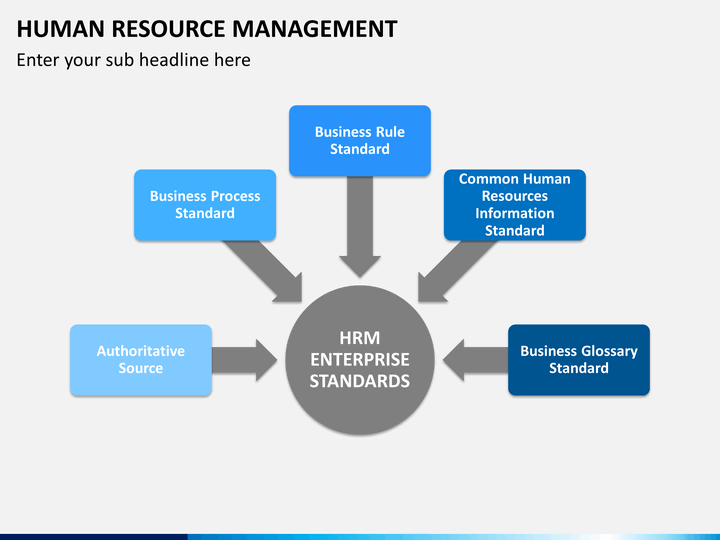Select the arrow beside Business Glossary Standard
Viewport: 720px width, 540px height.
pos(475,360)
